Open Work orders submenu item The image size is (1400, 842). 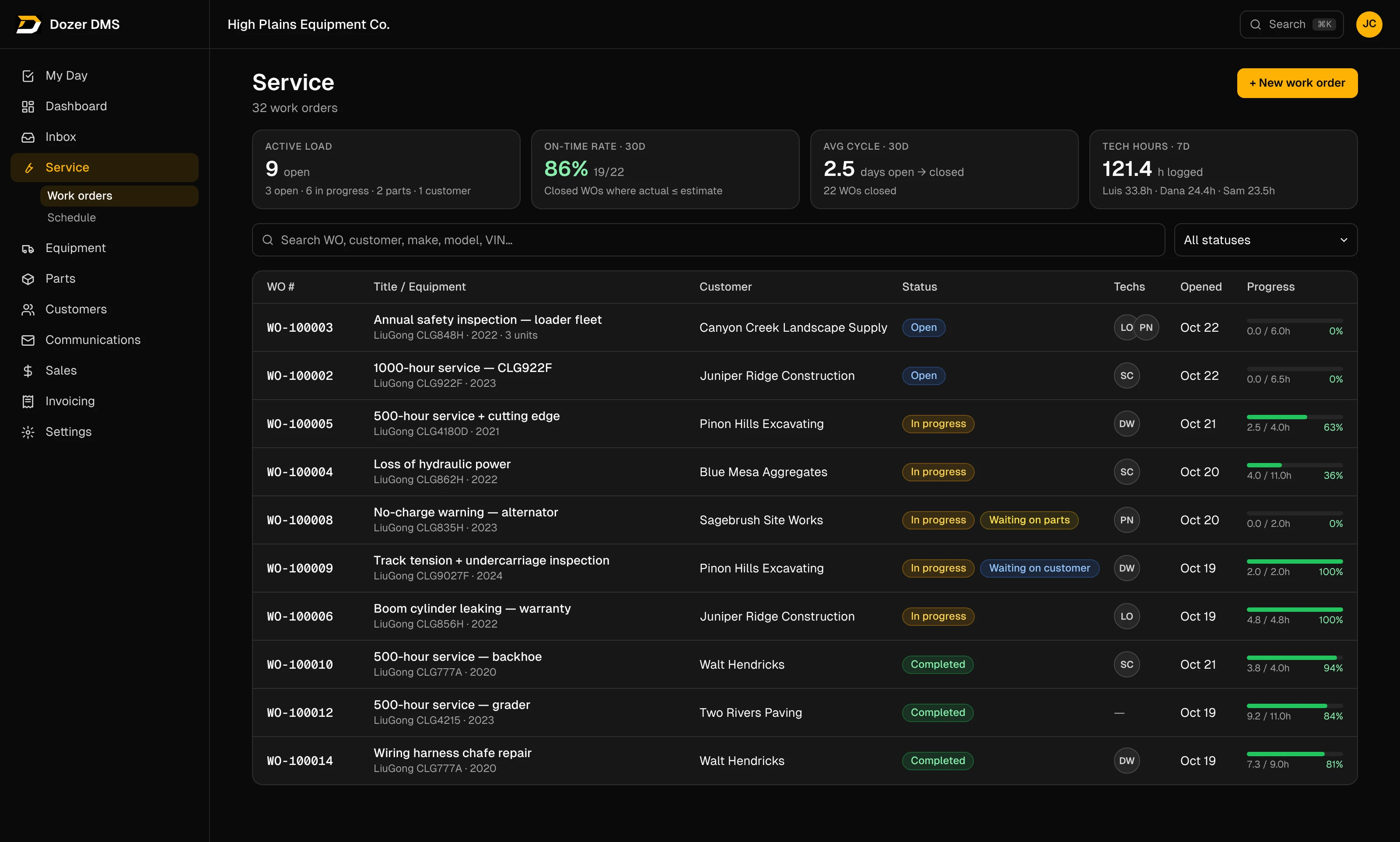click(x=119, y=196)
